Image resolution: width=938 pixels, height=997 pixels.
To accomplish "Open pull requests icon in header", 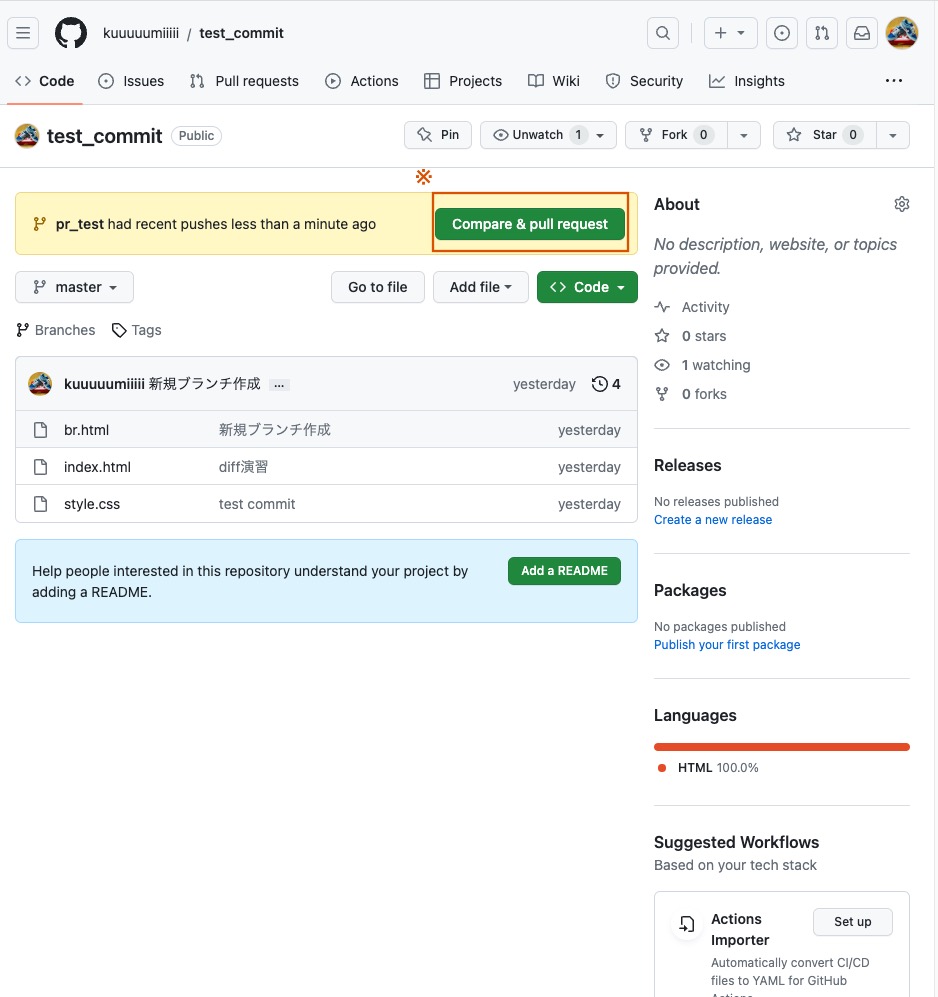I will click(x=822, y=33).
